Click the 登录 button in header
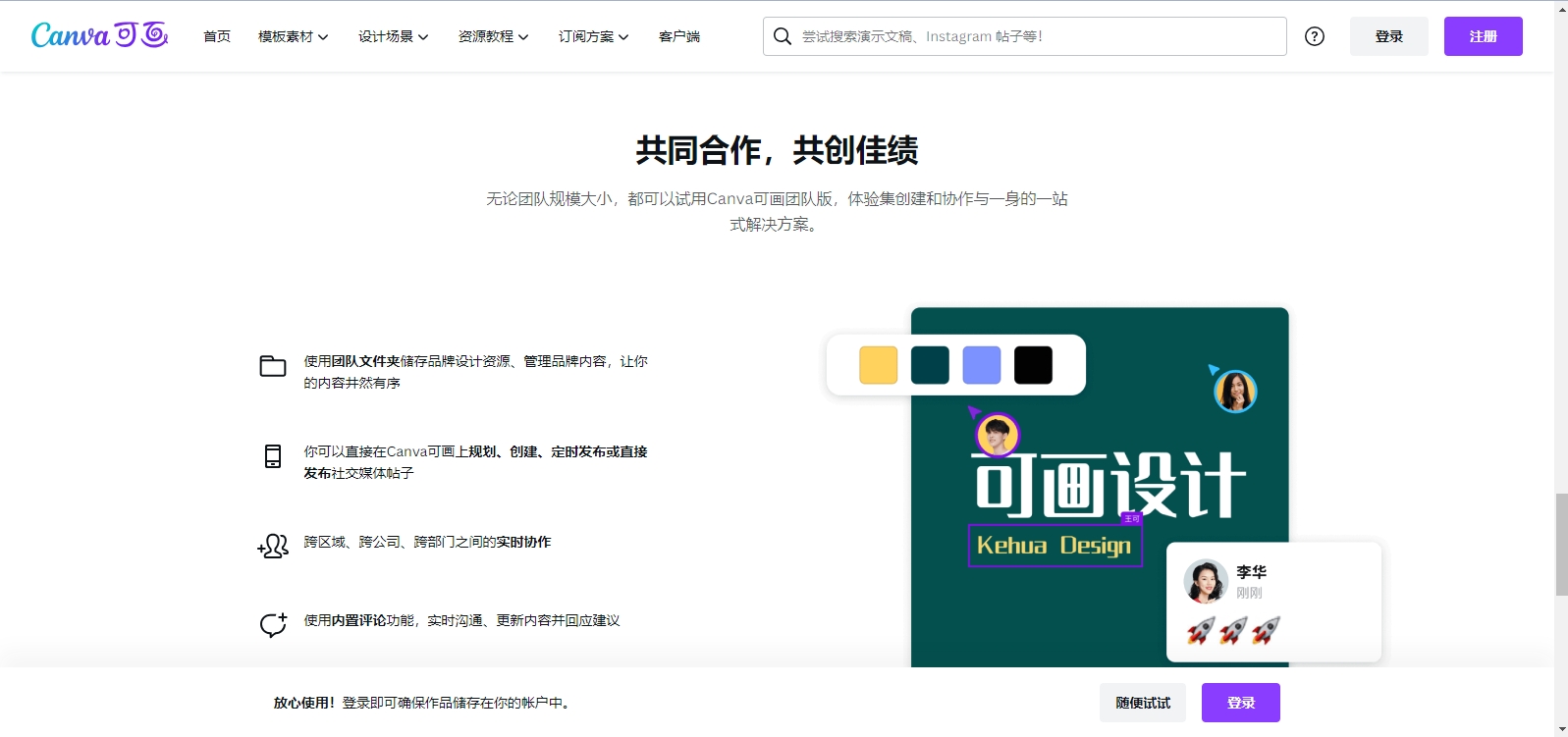Image resolution: width=1568 pixels, height=737 pixels. coord(1388,36)
